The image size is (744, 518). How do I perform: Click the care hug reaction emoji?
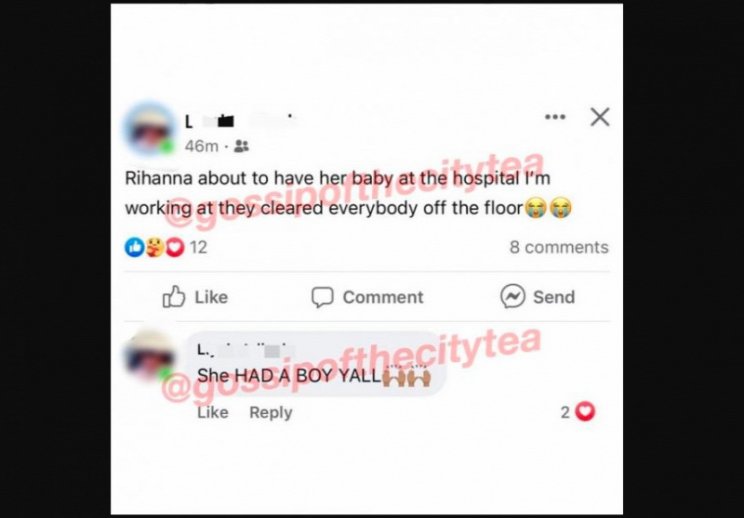155,248
